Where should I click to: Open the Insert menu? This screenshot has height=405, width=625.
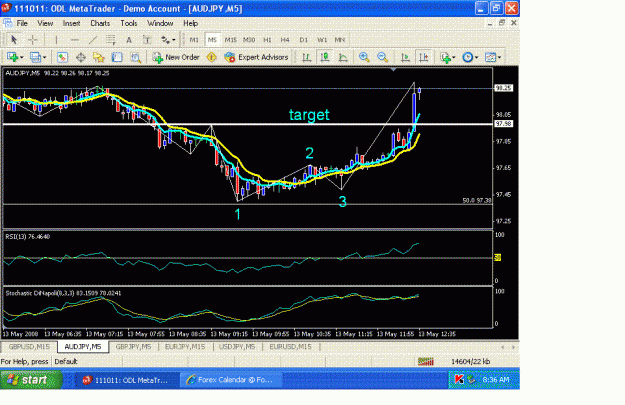tap(71, 23)
